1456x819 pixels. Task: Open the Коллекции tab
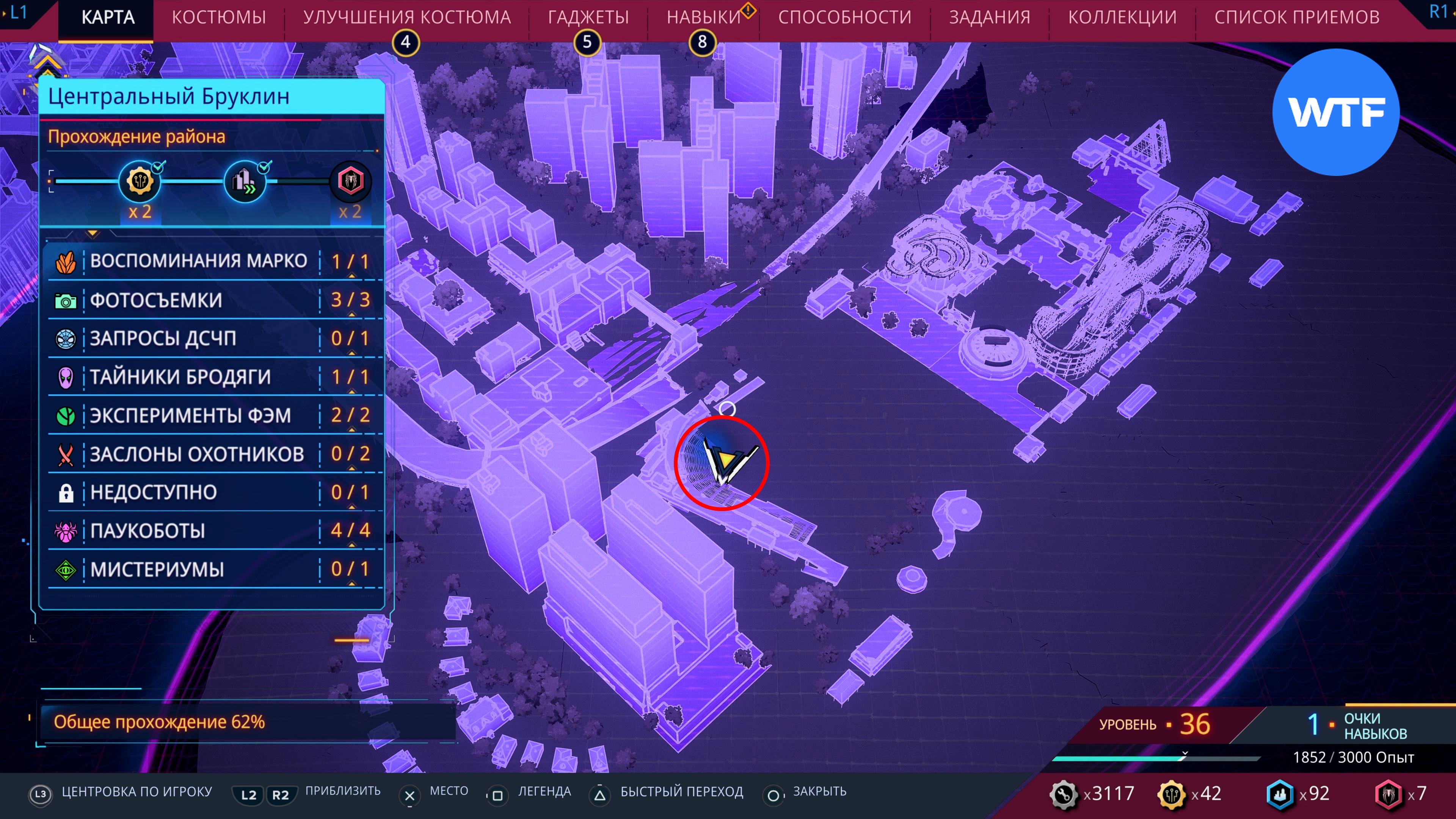pos(1122,17)
